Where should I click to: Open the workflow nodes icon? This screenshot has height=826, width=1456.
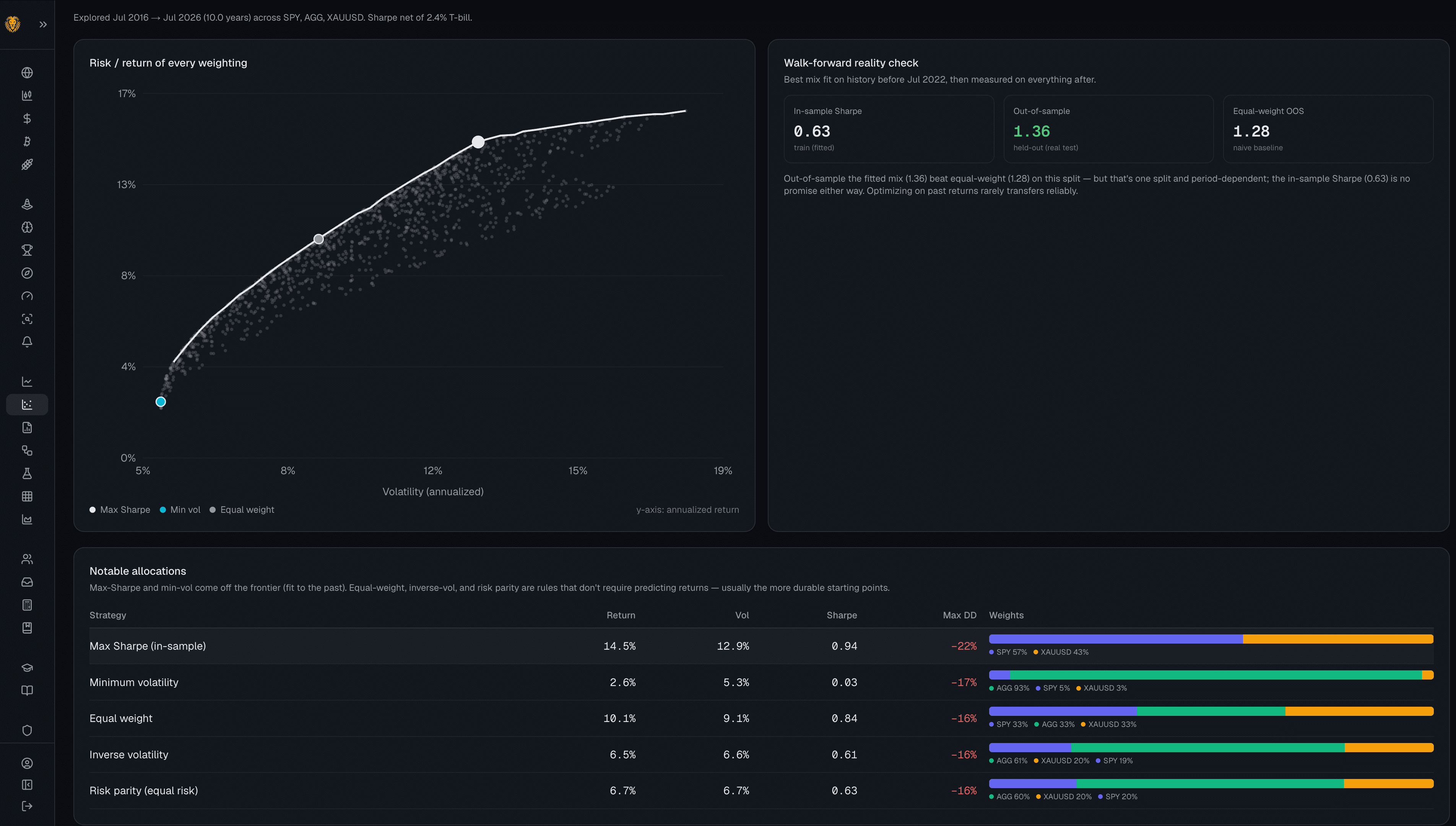[27, 450]
